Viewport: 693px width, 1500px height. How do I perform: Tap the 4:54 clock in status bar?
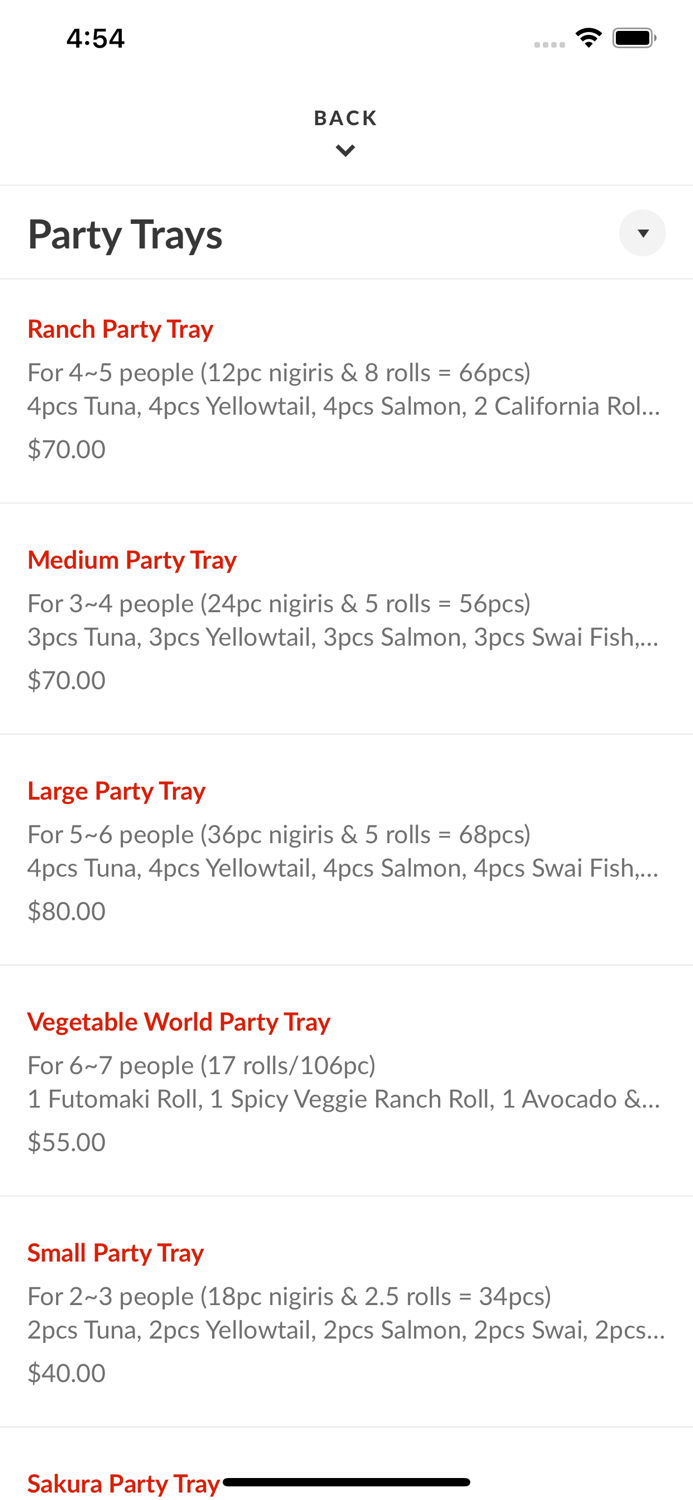pyautogui.click(x=95, y=38)
